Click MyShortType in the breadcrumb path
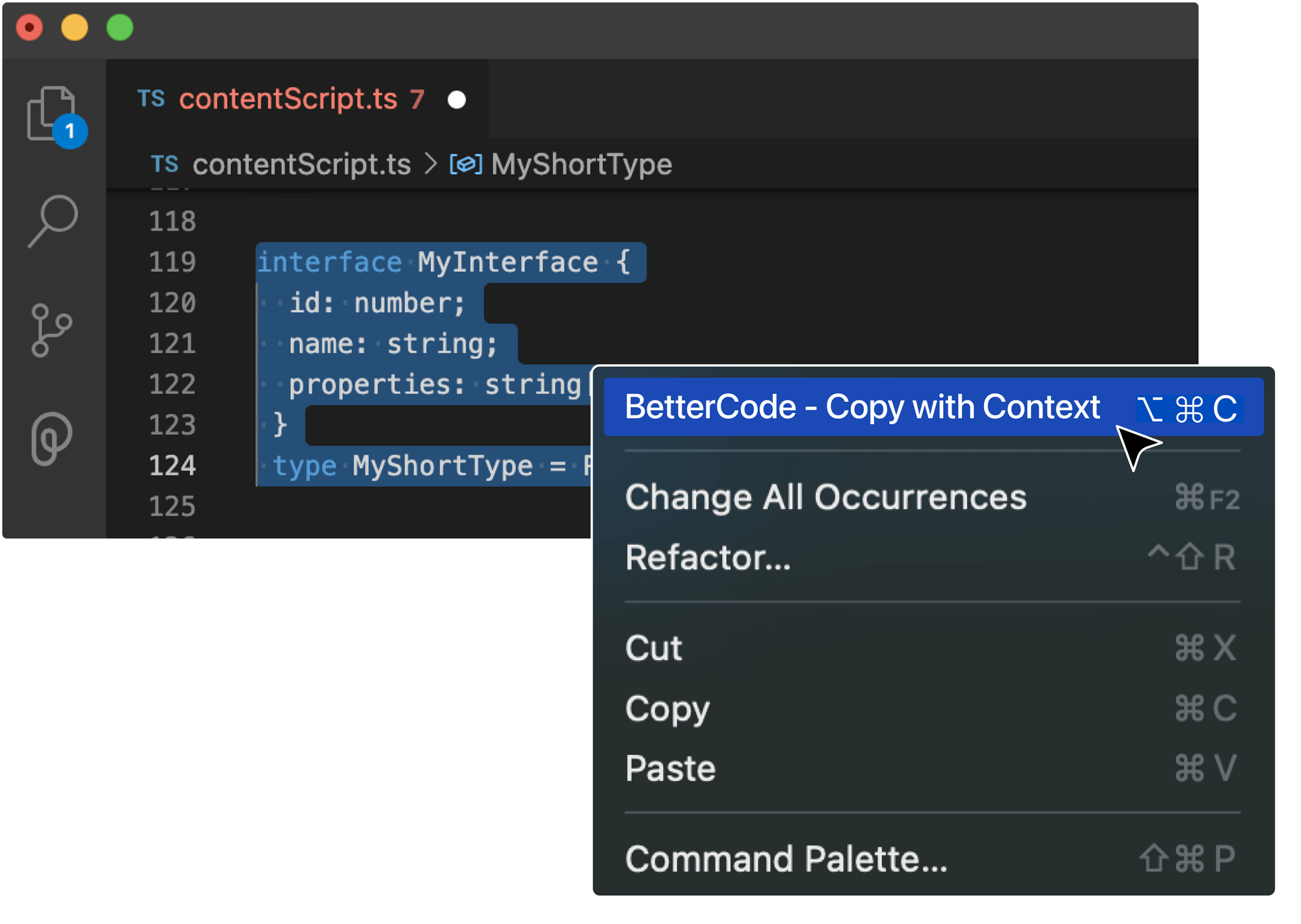 (582, 164)
